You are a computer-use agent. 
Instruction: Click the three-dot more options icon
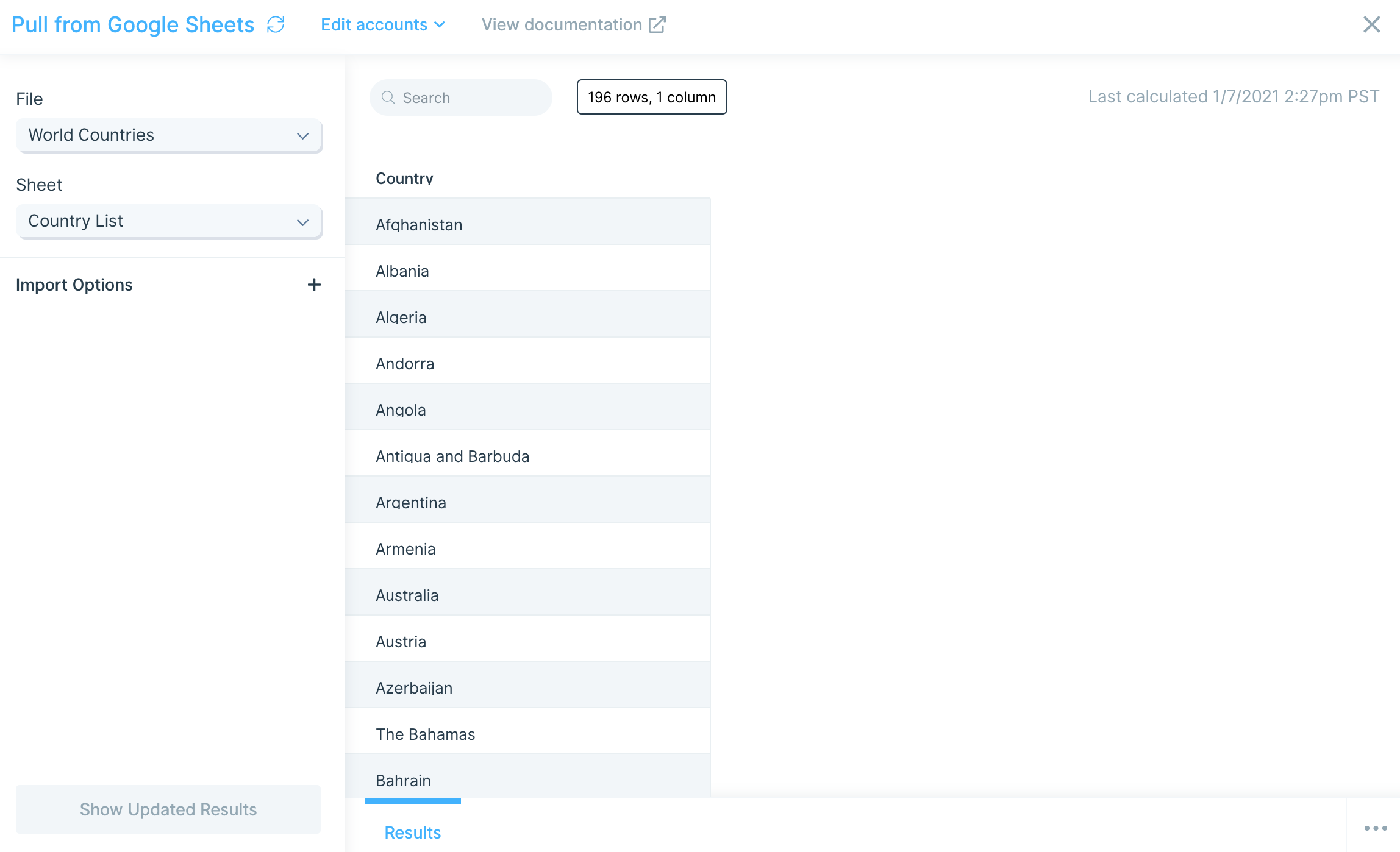pos(1376,828)
